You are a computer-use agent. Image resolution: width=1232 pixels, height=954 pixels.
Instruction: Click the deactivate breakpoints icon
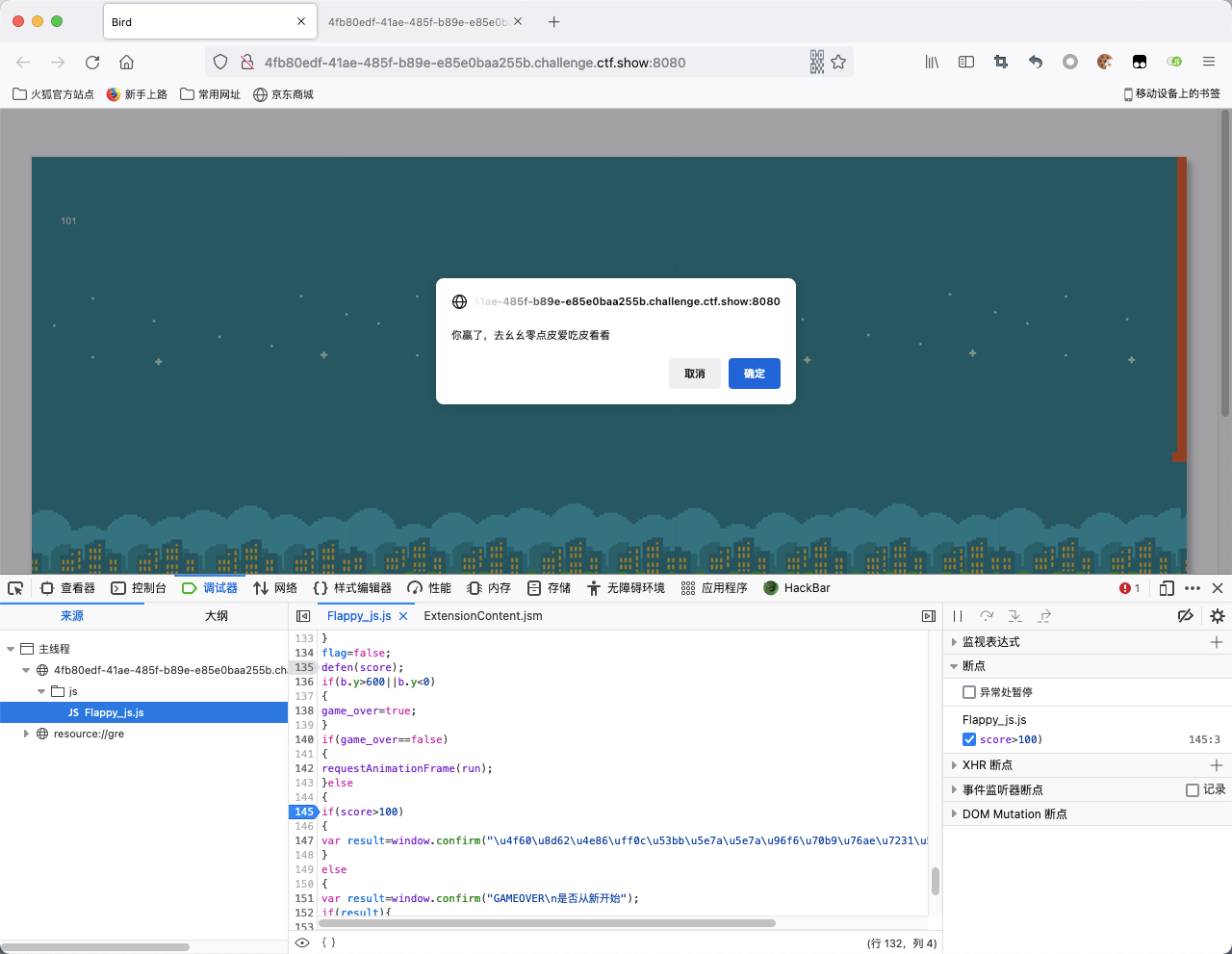(x=1186, y=616)
